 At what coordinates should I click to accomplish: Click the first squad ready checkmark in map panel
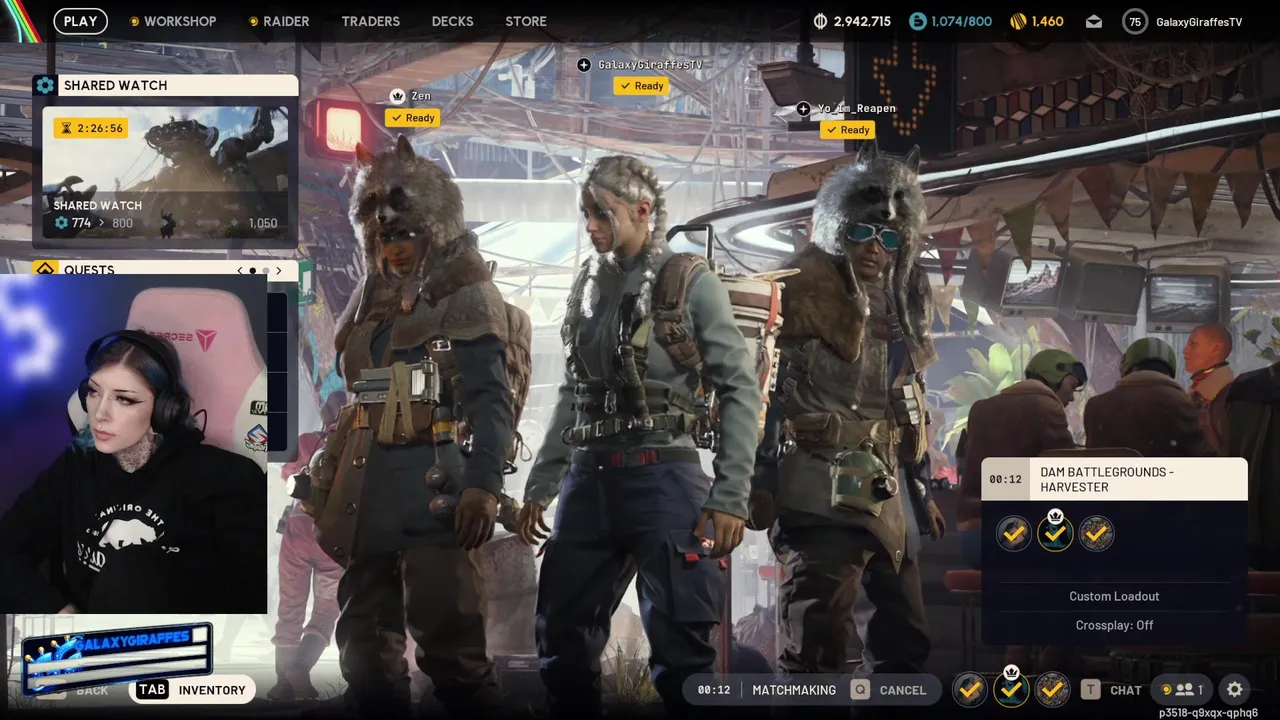click(x=1014, y=533)
